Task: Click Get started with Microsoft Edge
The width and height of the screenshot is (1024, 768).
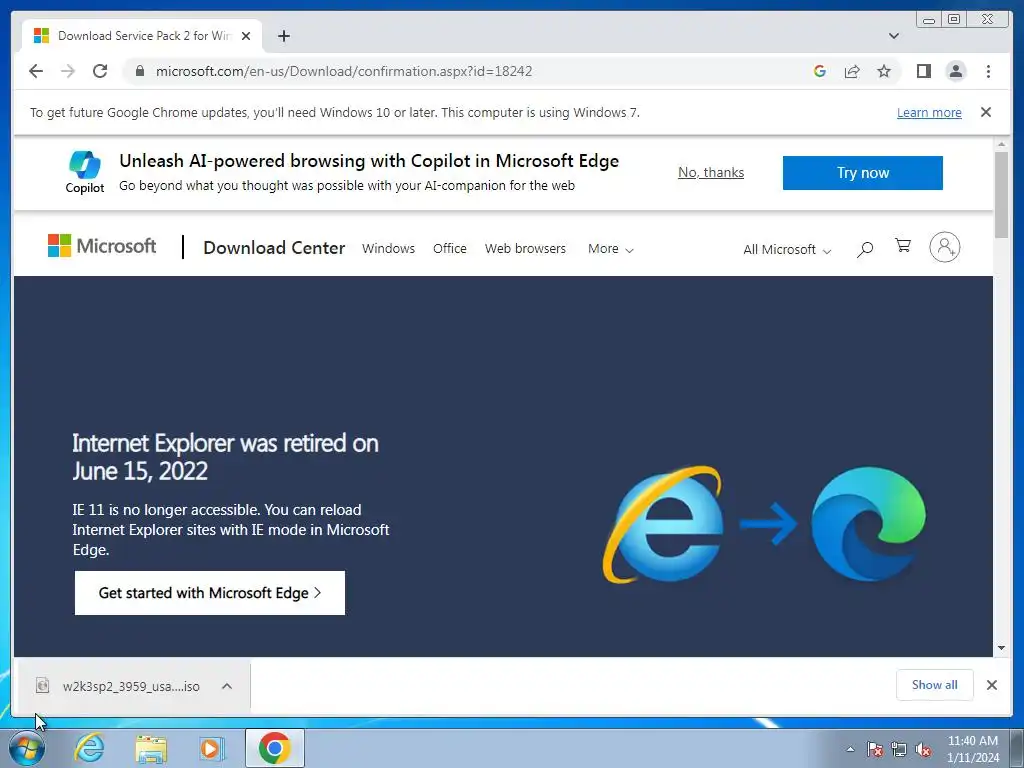Action: click(210, 593)
